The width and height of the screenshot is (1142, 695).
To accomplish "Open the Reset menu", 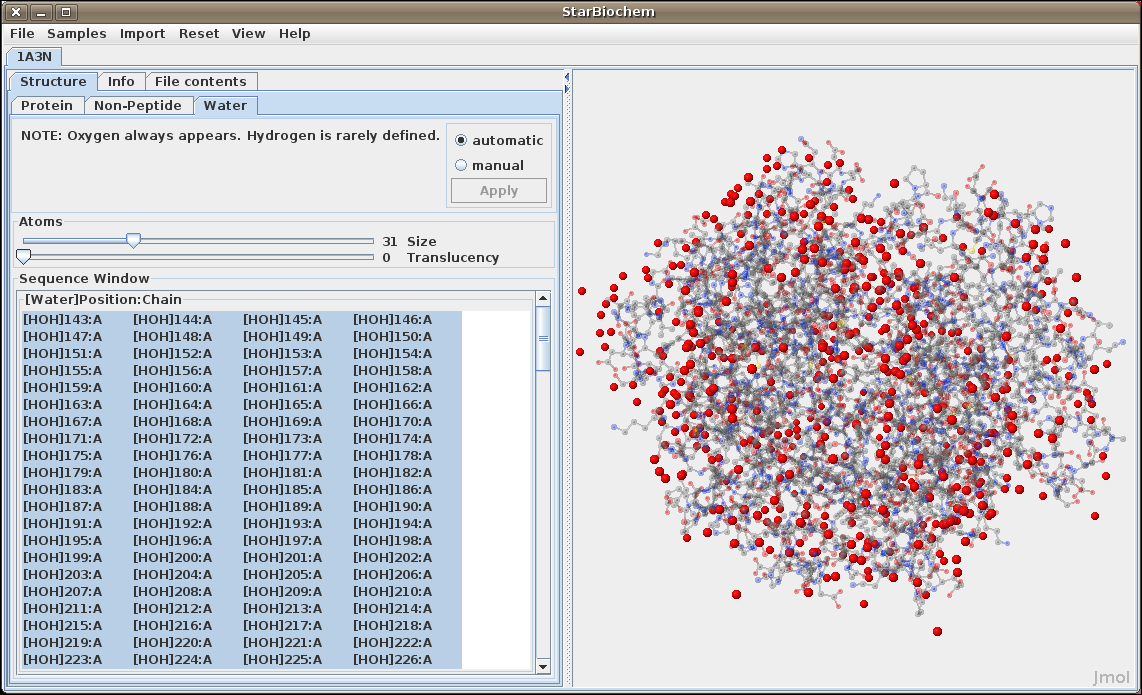I will (199, 34).
